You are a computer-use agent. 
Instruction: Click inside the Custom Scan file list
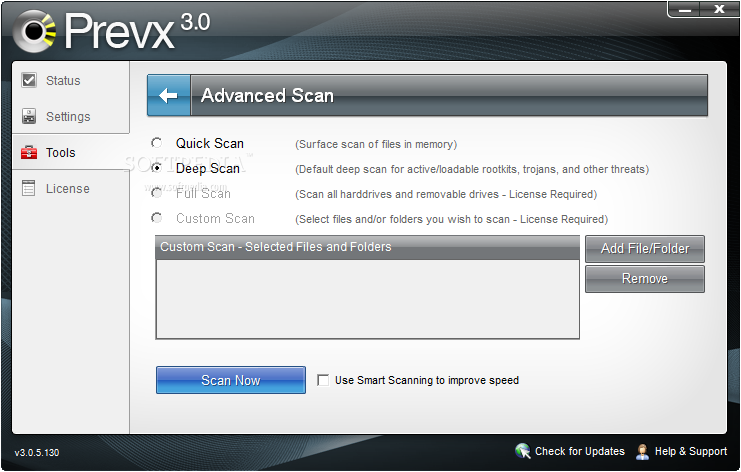368,299
